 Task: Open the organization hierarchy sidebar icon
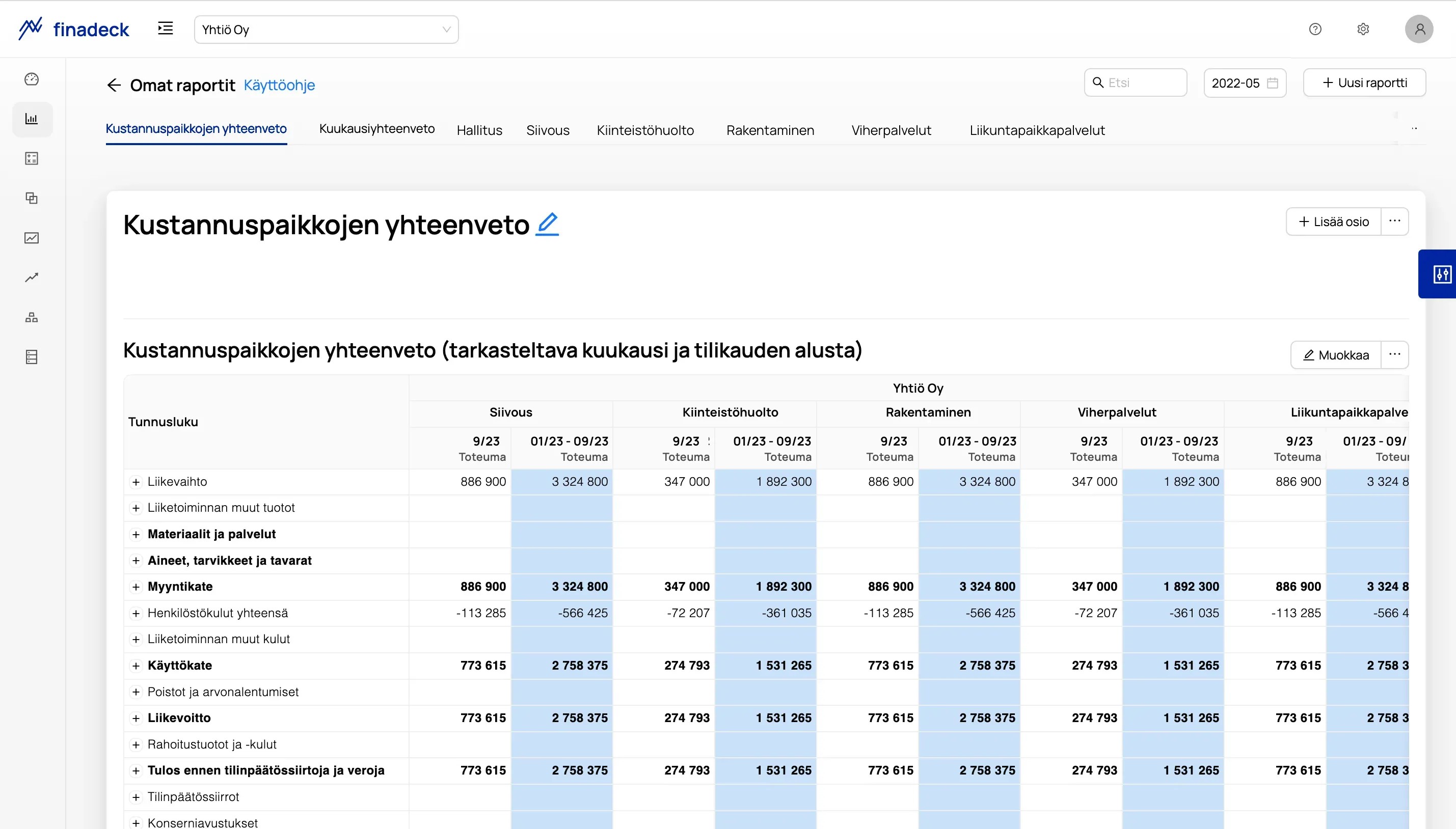[x=32, y=317]
